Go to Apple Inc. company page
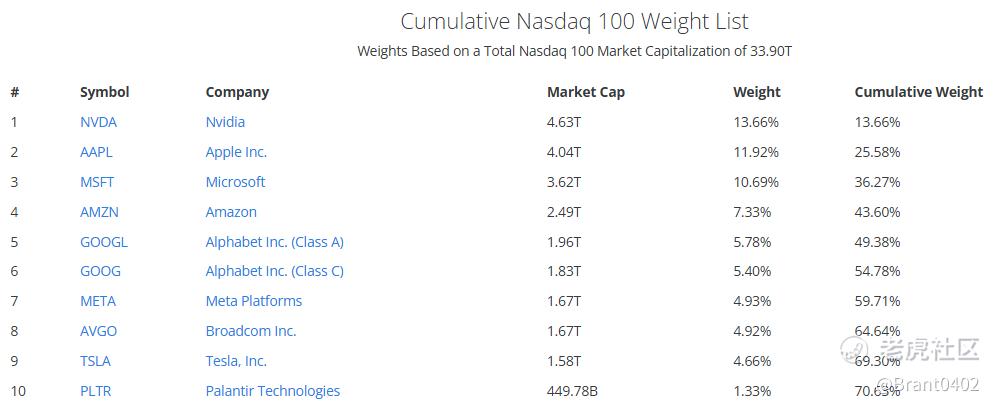Screen dimensions: 998x407 pyautogui.click(x=236, y=152)
